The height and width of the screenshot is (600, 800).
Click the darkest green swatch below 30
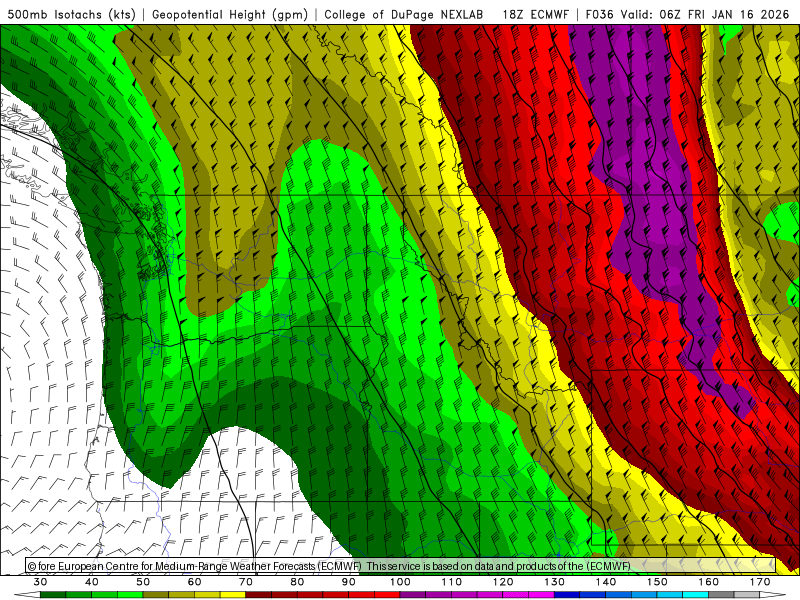pyautogui.click(x=53, y=595)
